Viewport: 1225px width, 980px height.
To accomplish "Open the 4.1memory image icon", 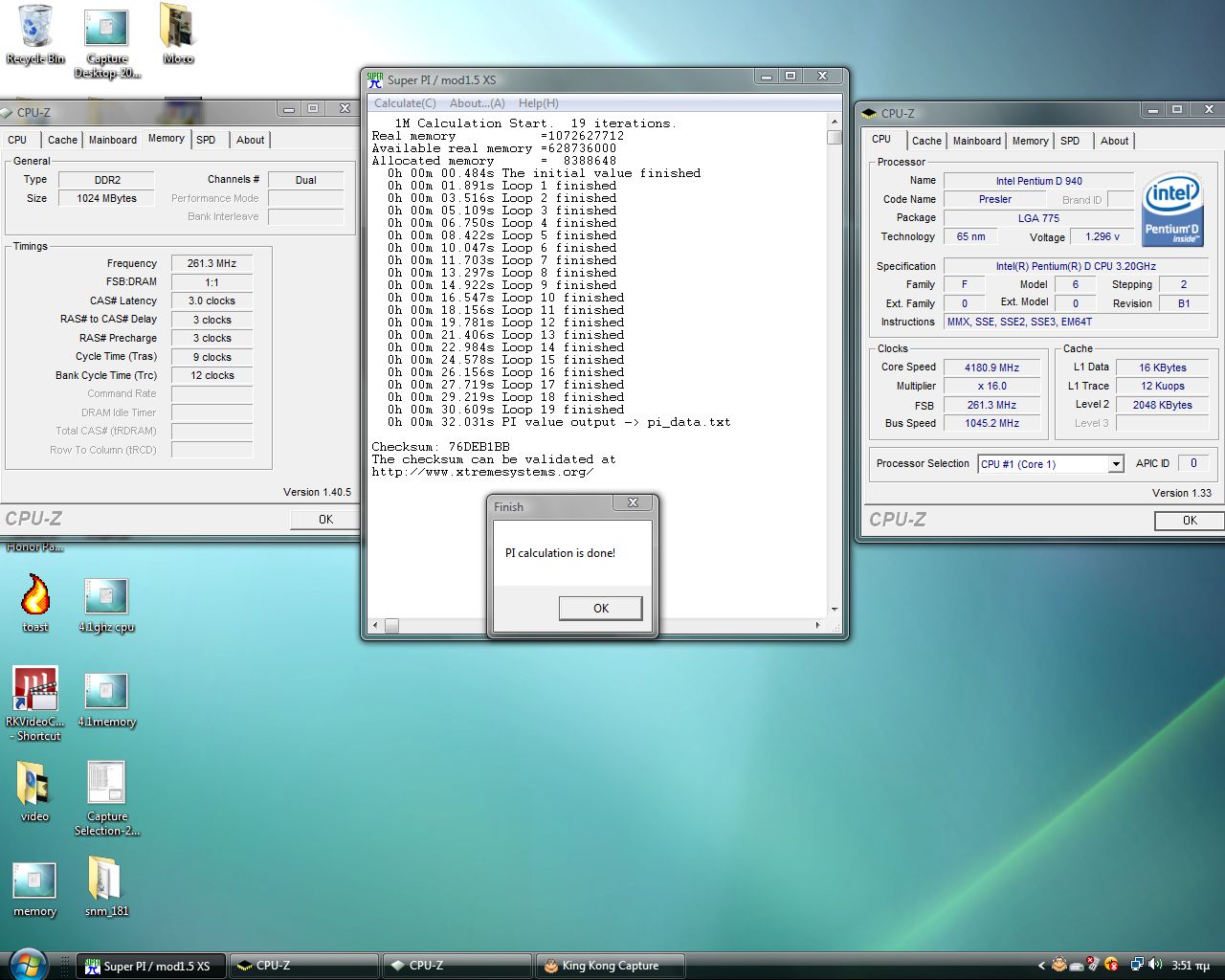I will point(106,701).
